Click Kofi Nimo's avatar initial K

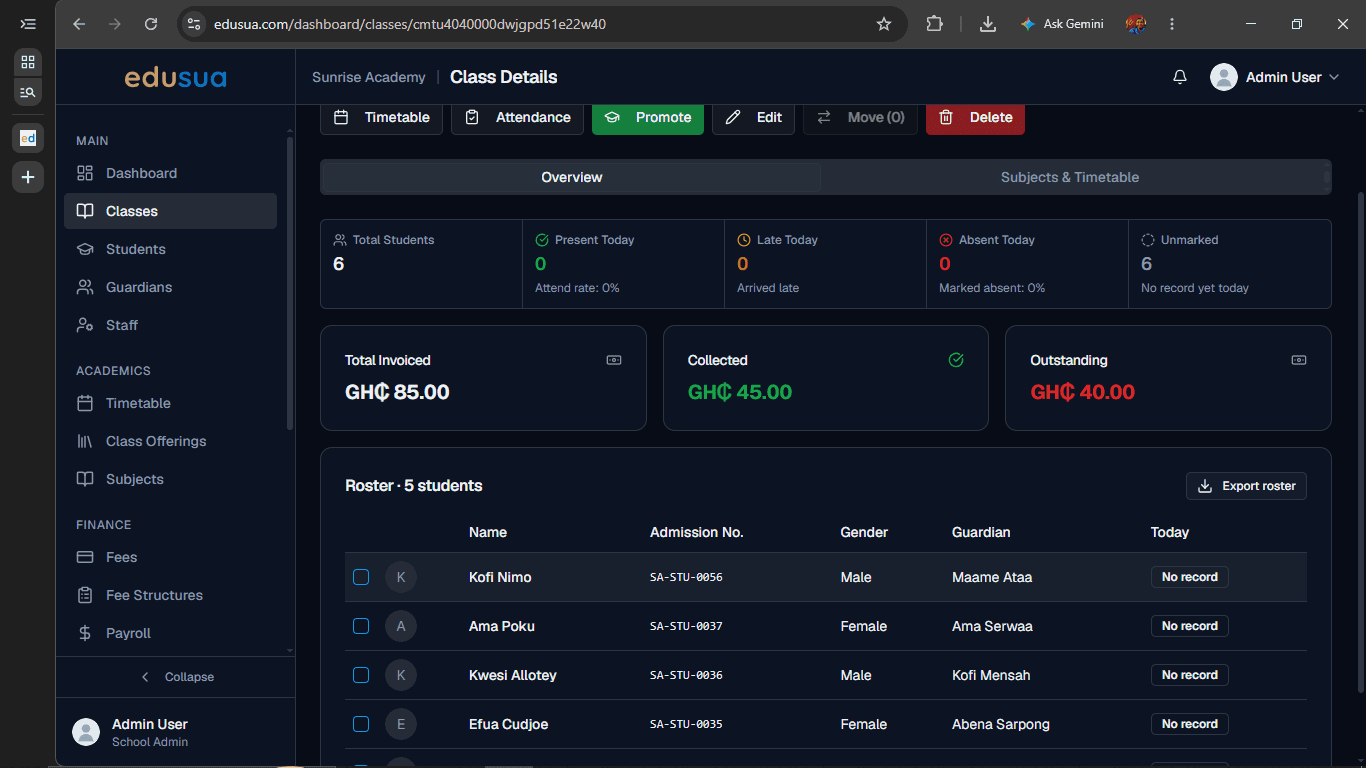(401, 577)
